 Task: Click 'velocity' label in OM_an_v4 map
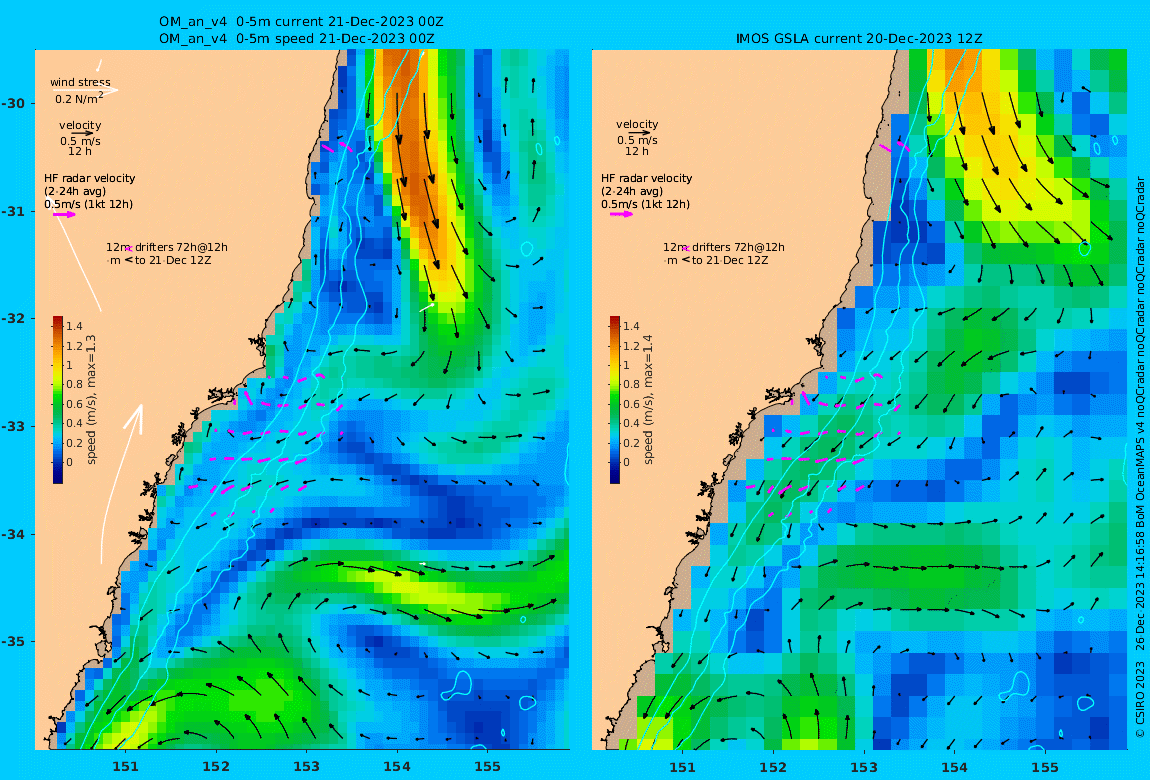point(80,125)
